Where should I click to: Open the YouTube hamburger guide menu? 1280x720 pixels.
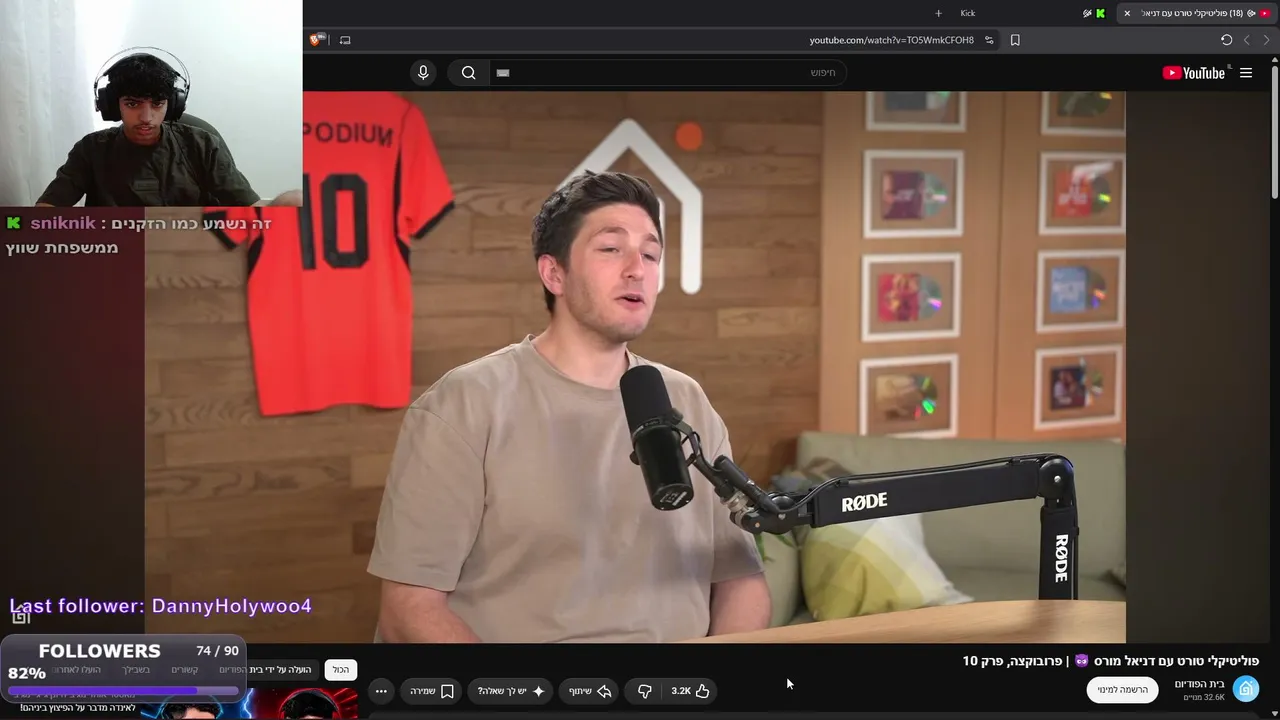coord(1246,73)
